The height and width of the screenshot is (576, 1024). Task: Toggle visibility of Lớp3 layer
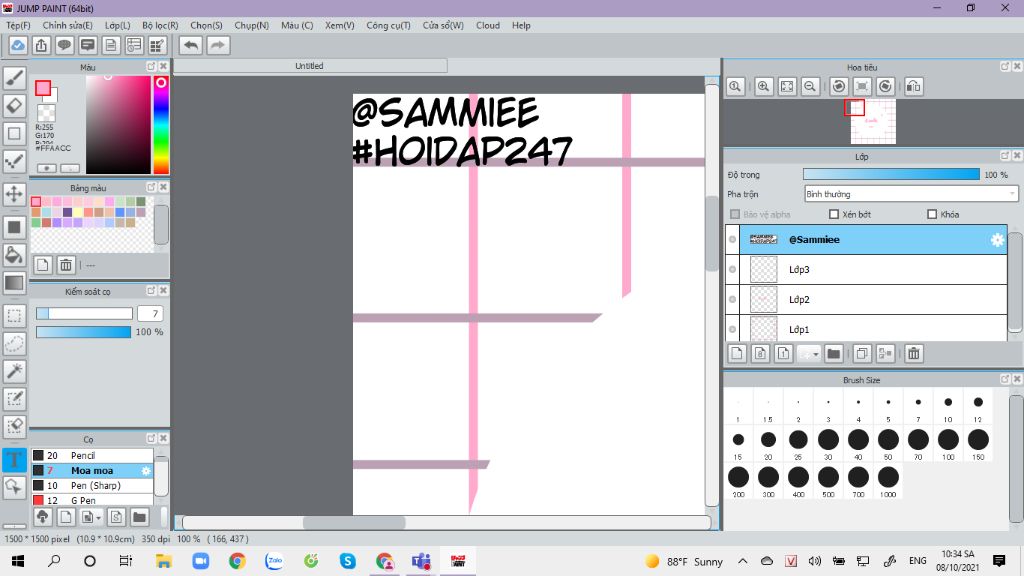click(x=732, y=269)
